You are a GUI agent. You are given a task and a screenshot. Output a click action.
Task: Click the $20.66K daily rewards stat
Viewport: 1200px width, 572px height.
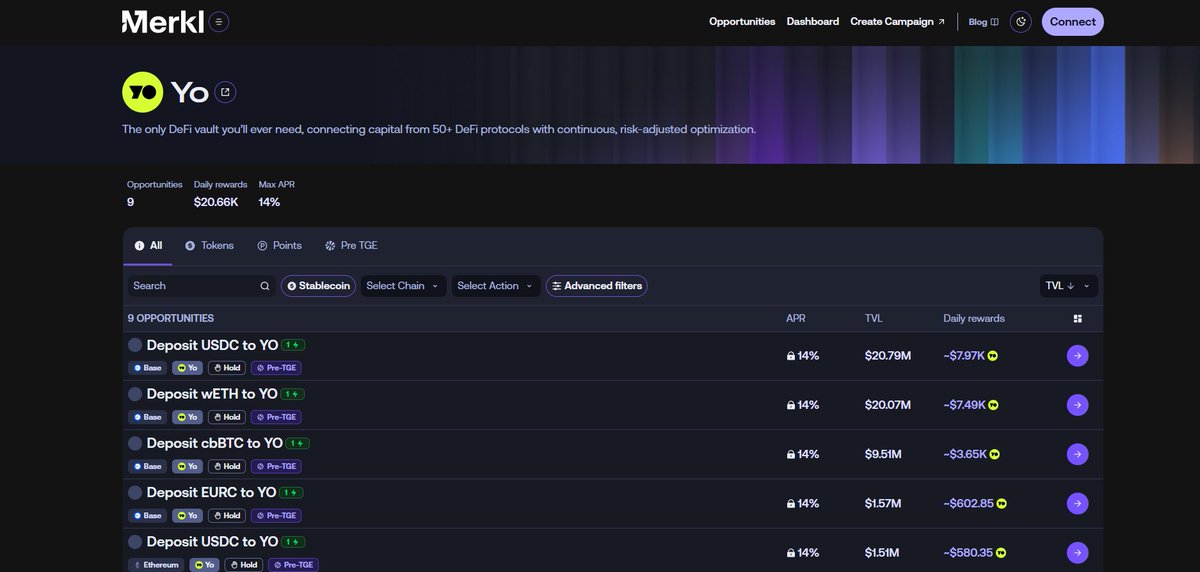[x=216, y=202]
